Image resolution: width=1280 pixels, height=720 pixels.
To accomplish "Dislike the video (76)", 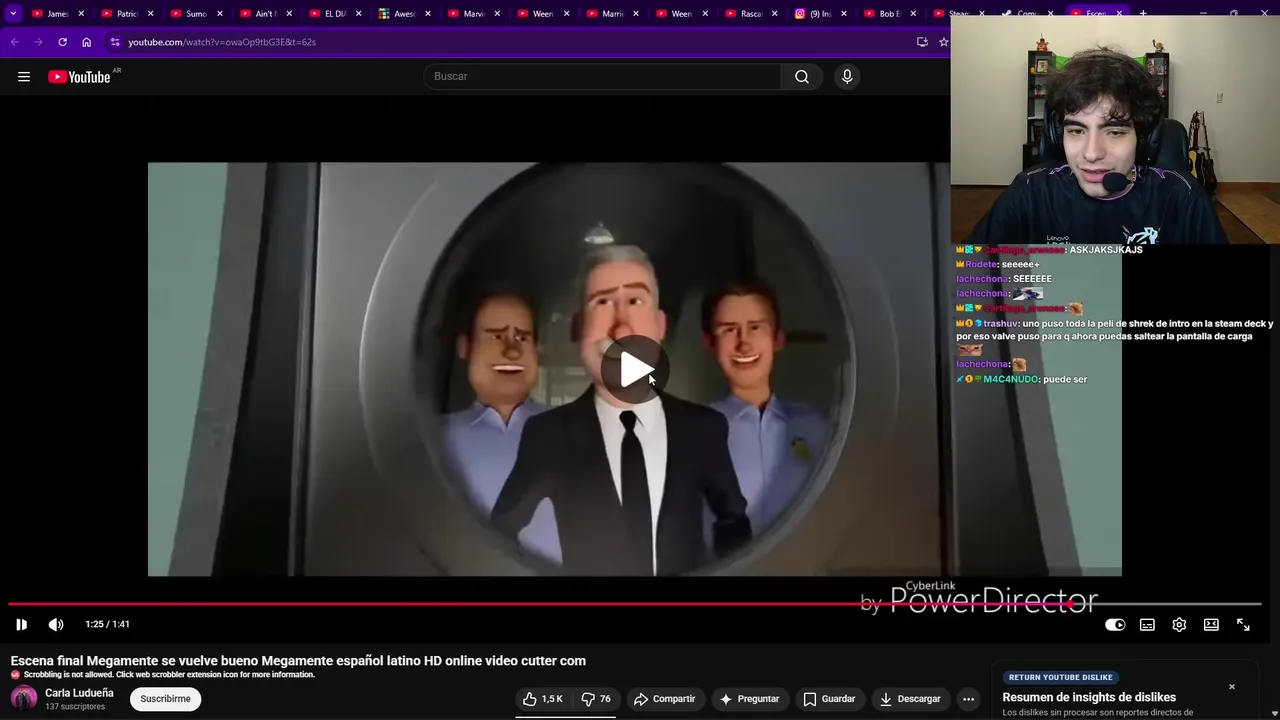I will pyautogui.click(x=596, y=699).
